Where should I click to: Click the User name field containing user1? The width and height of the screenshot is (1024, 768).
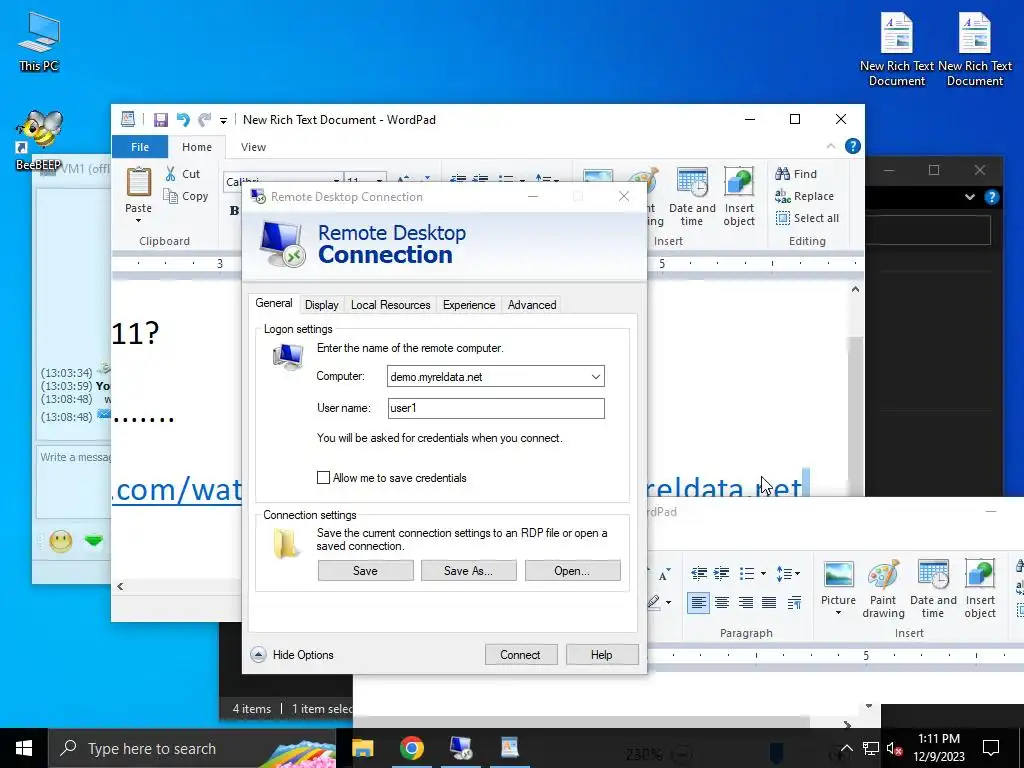coord(496,408)
